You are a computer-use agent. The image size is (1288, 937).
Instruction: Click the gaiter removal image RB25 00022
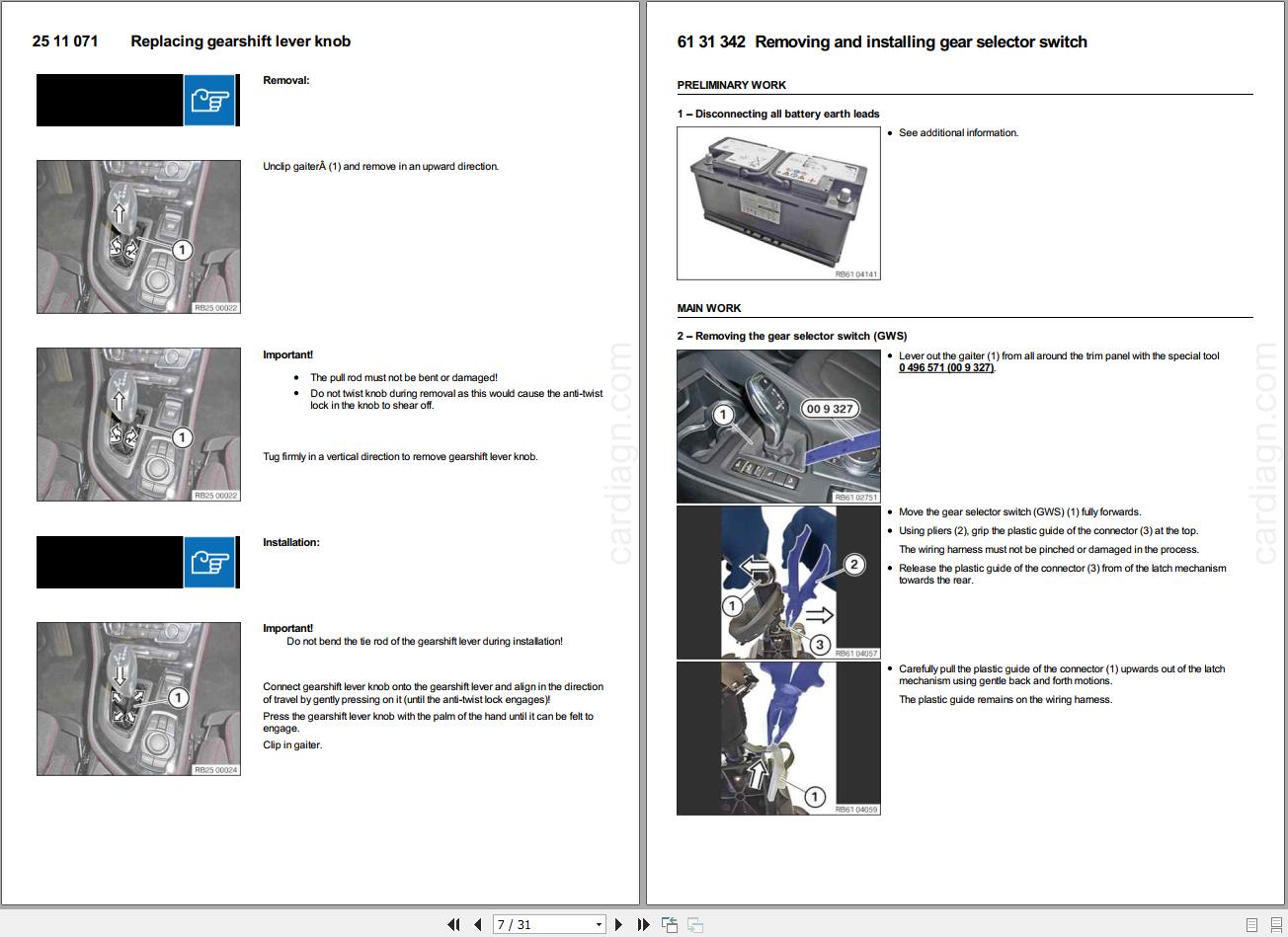point(138,237)
